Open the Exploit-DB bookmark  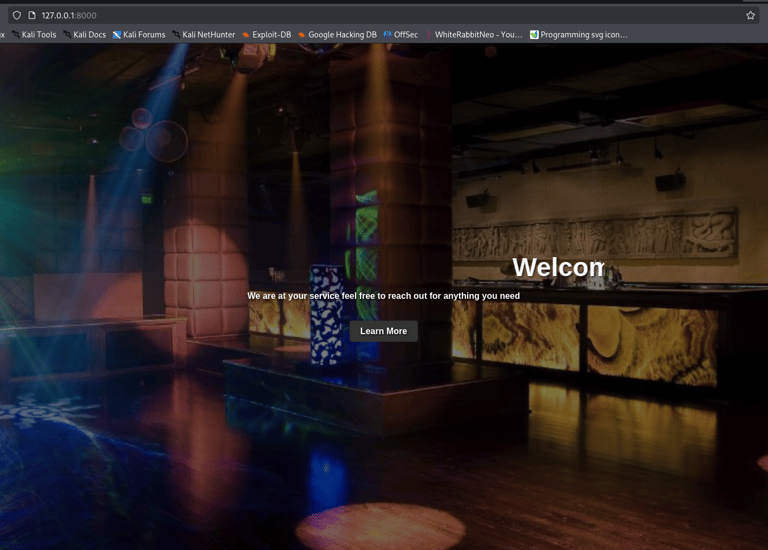(x=267, y=35)
